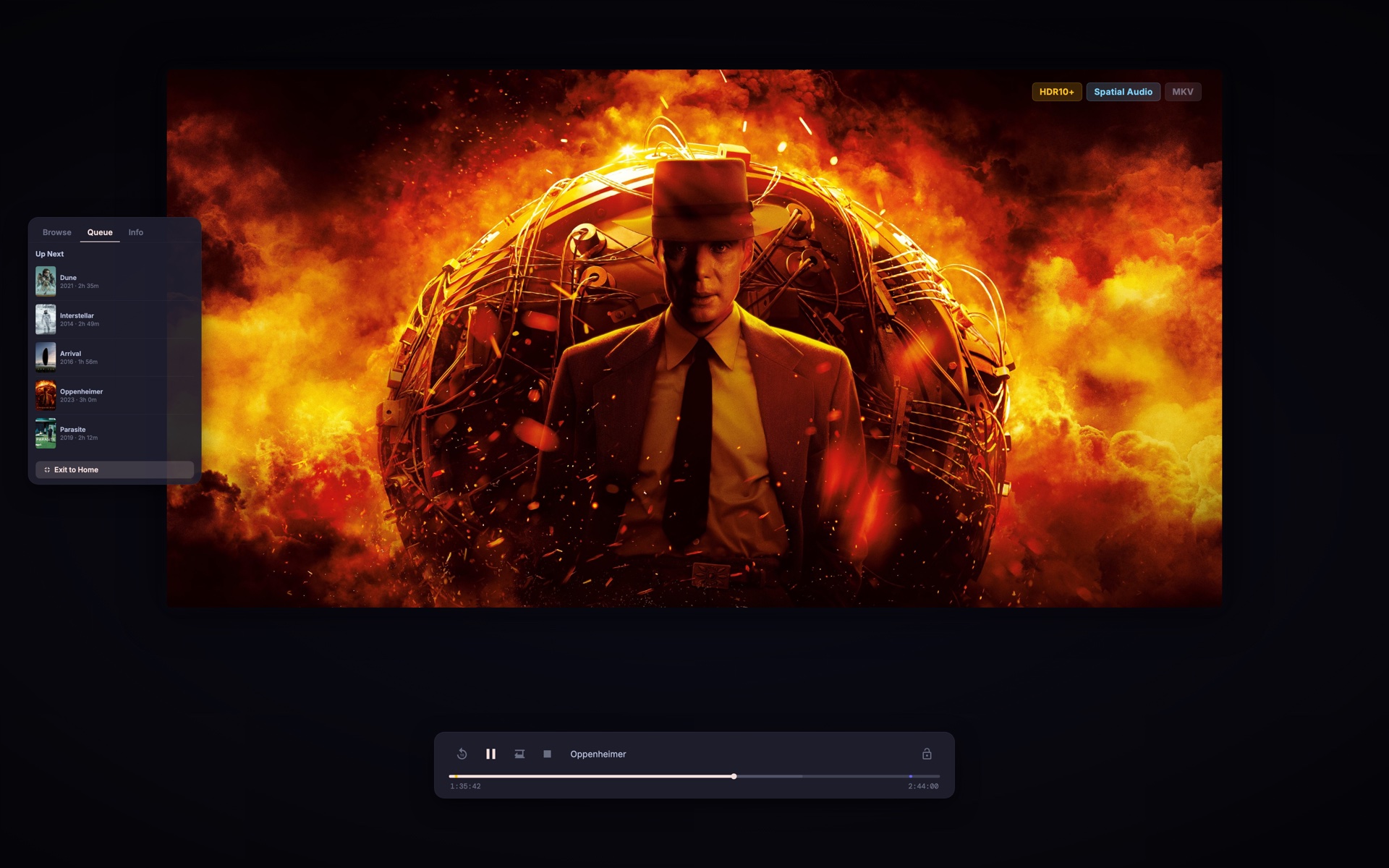Click the seek bar playhead handle
The width and height of the screenshot is (1389, 868).
(734, 776)
